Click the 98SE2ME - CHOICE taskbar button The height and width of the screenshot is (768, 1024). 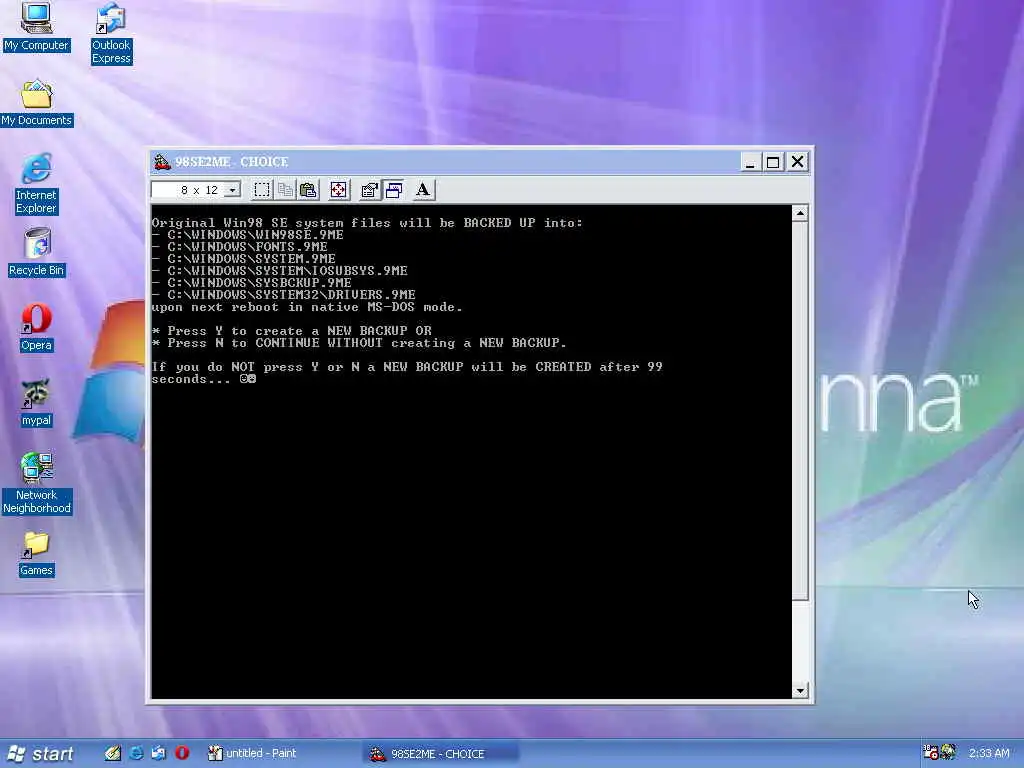point(441,754)
